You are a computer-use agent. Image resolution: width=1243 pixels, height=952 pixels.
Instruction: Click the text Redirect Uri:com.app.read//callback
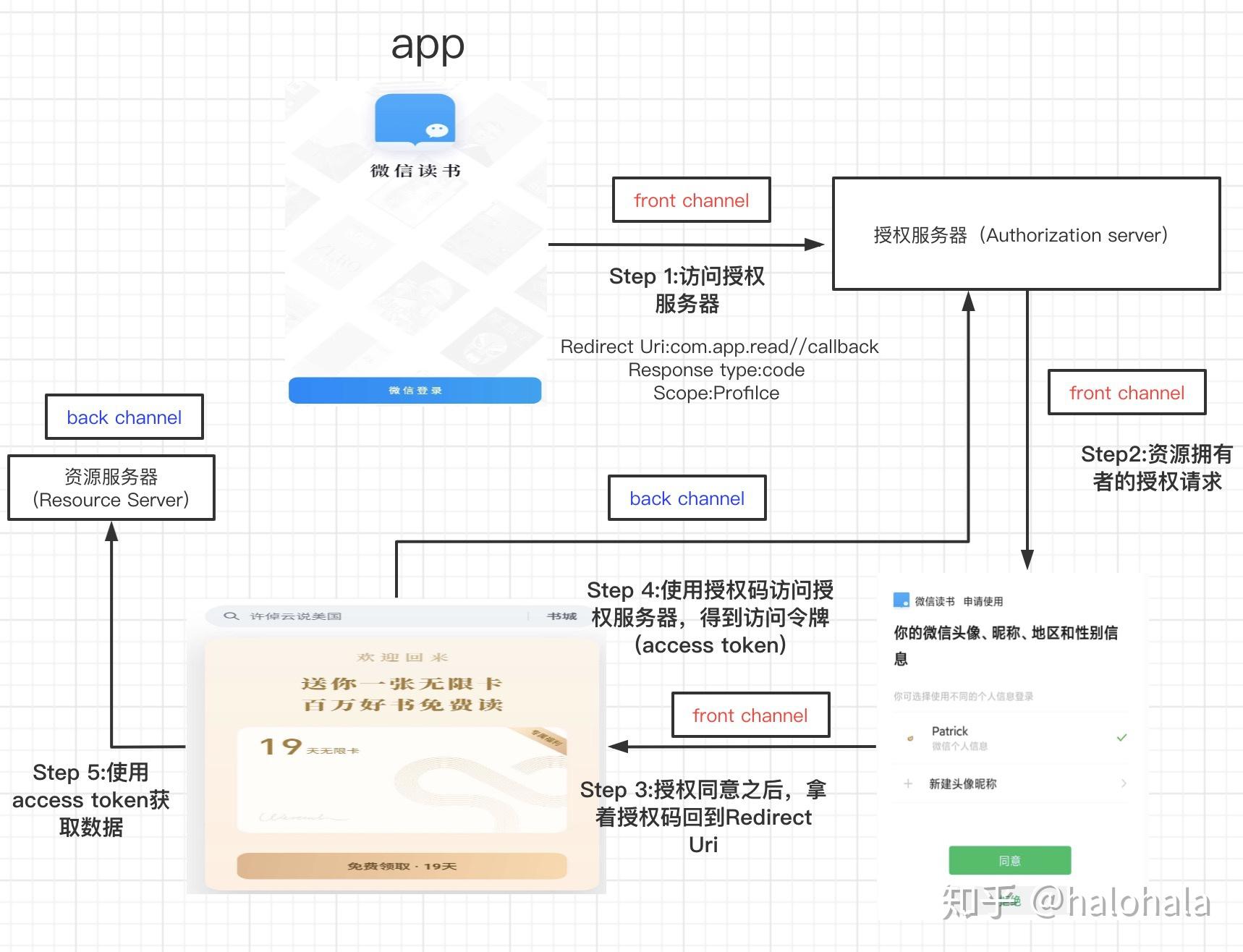pos(719,347)
